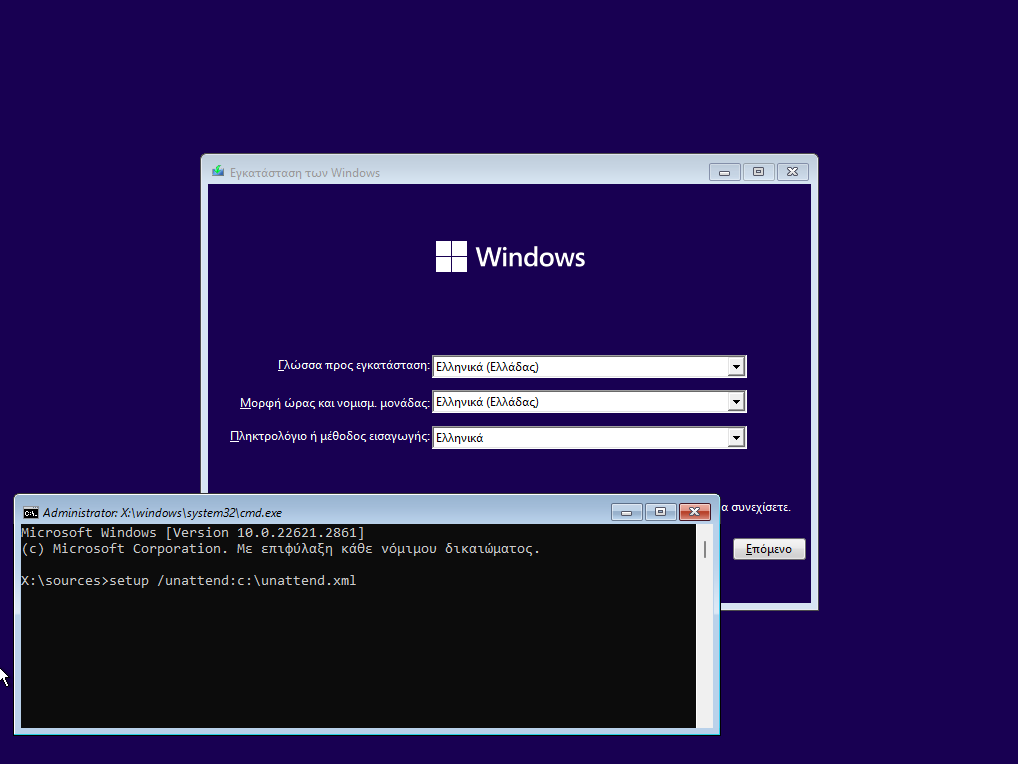Select the install language combo box field
1018x764 pixels.
tap(589, 367)
